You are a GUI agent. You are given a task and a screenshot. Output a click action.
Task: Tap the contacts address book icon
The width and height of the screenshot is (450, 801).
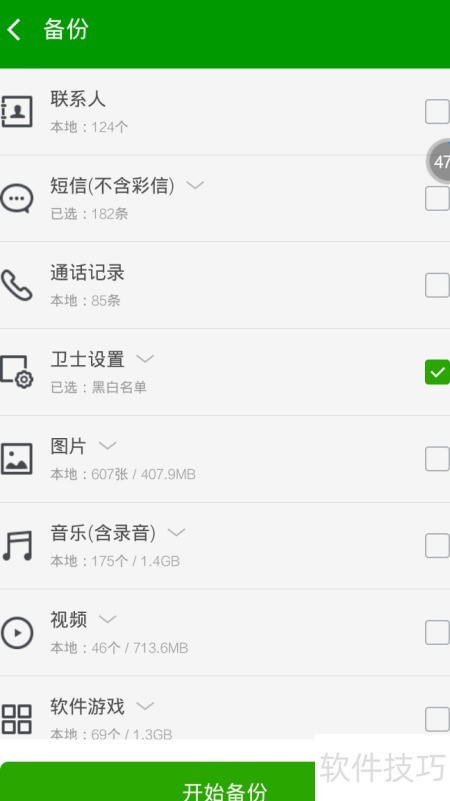tap(16, 111)
